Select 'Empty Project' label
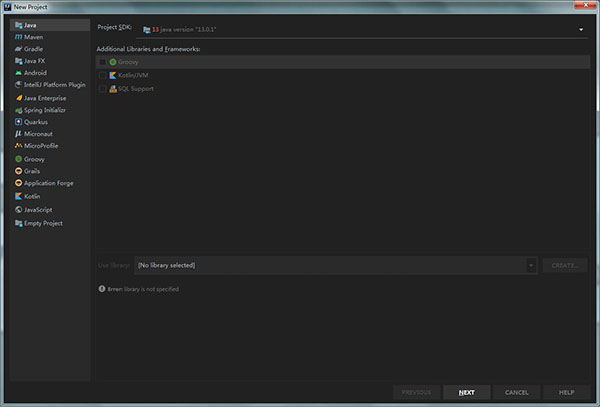 [43, 223]
